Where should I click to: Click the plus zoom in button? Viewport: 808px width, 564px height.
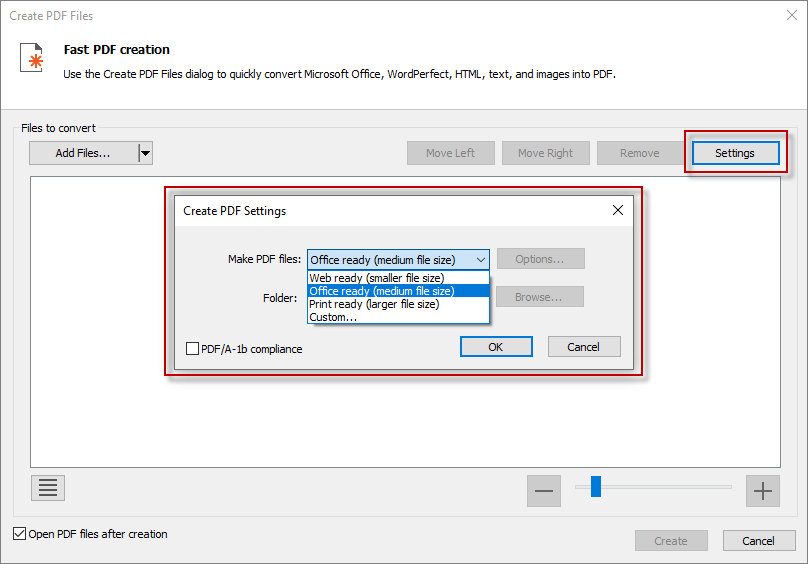coord(763,490)
